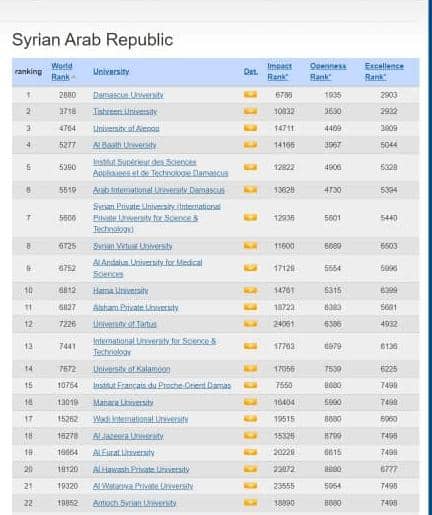Click the Det. column header
Viewport: 432px width, 515px height.
pos(251,71)
